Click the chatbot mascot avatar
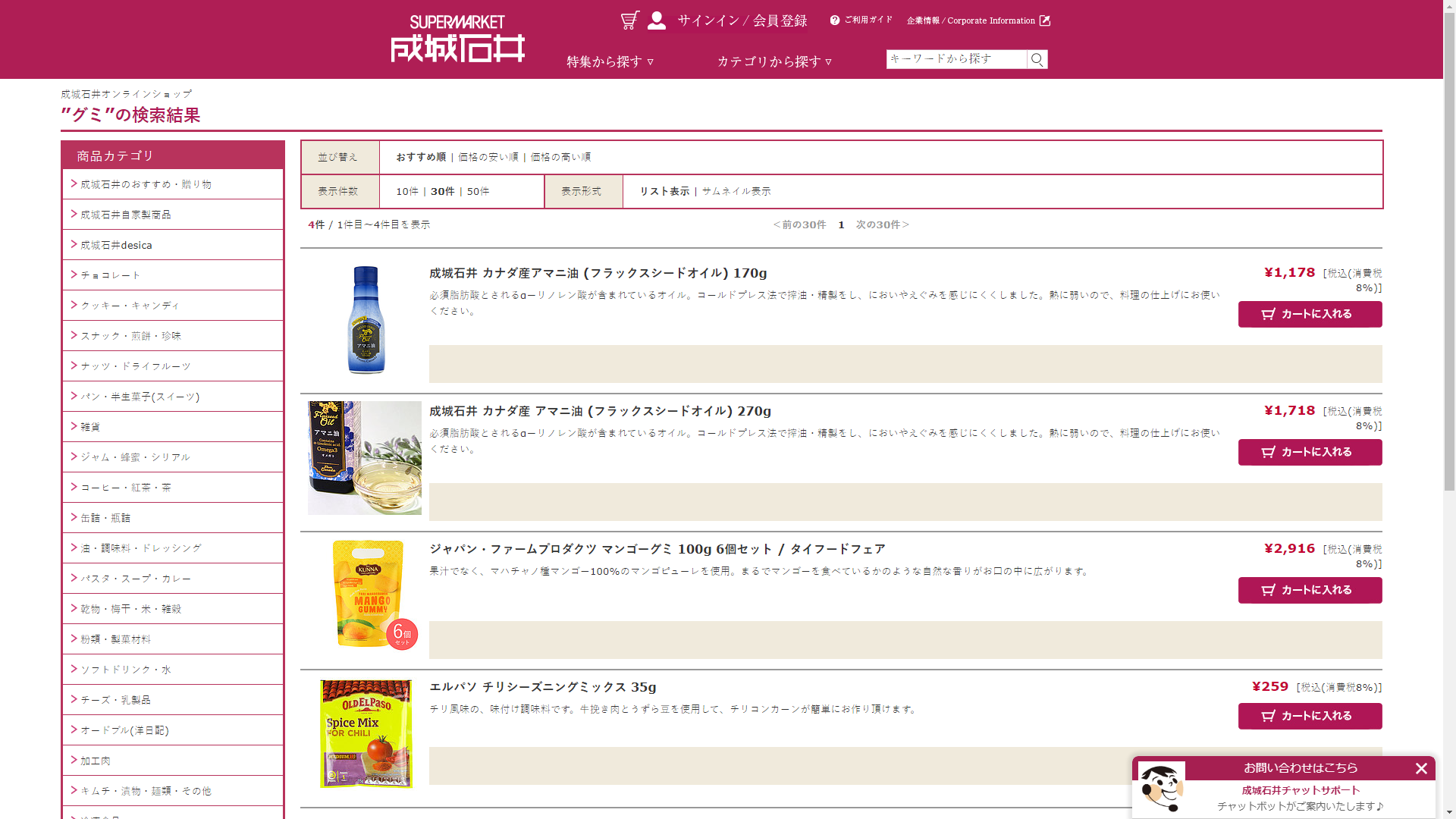 (x=1161, y=787)
